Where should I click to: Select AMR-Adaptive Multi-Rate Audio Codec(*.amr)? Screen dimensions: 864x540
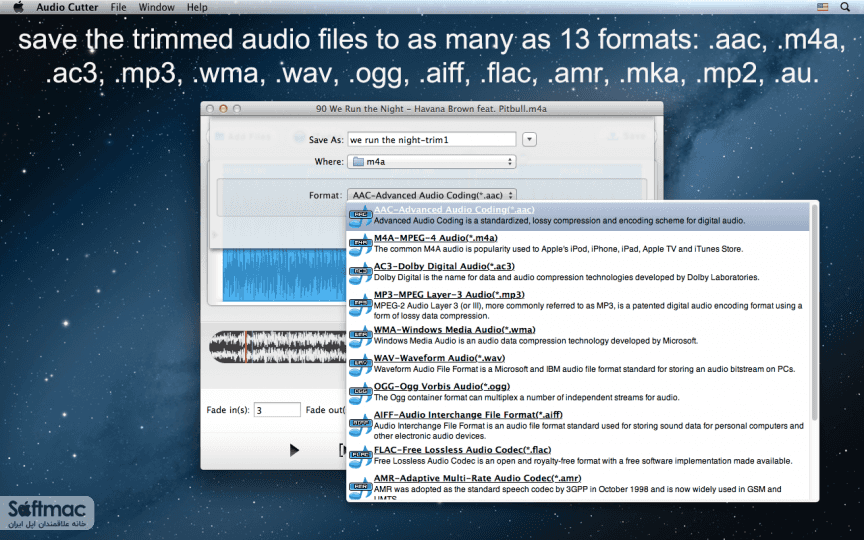tap(579, 487)
